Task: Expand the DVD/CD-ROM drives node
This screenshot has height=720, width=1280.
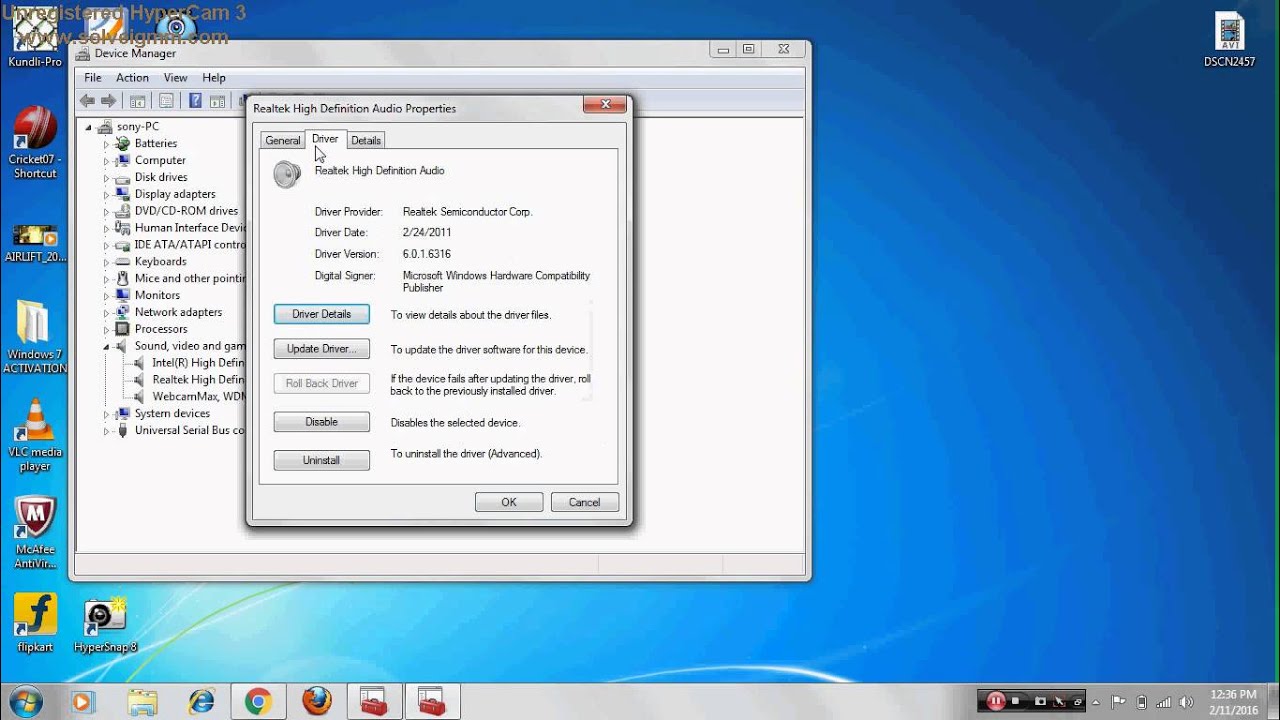Action: click(x=106, y=212)
